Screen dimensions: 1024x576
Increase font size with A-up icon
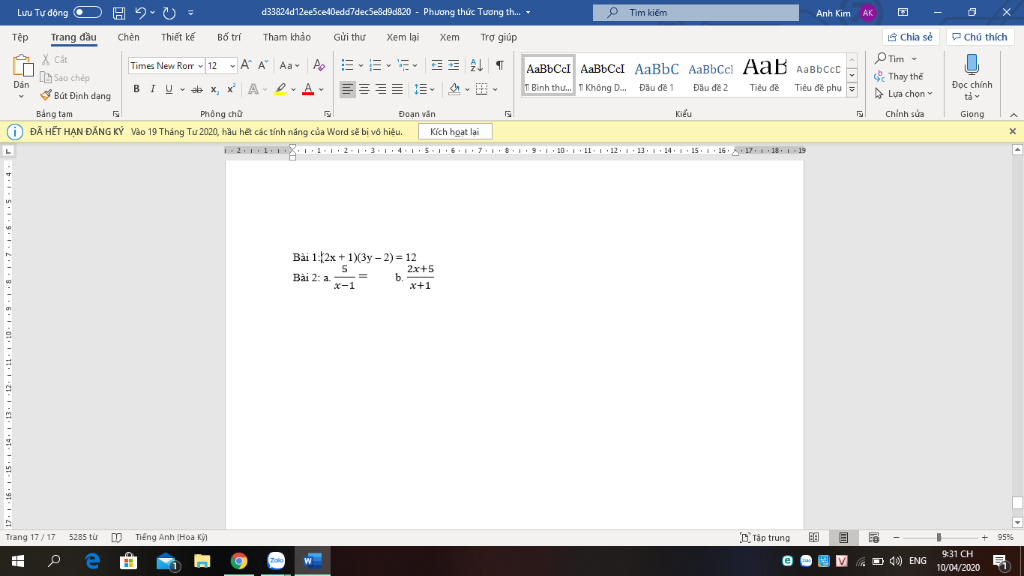(x=246, y=65)
